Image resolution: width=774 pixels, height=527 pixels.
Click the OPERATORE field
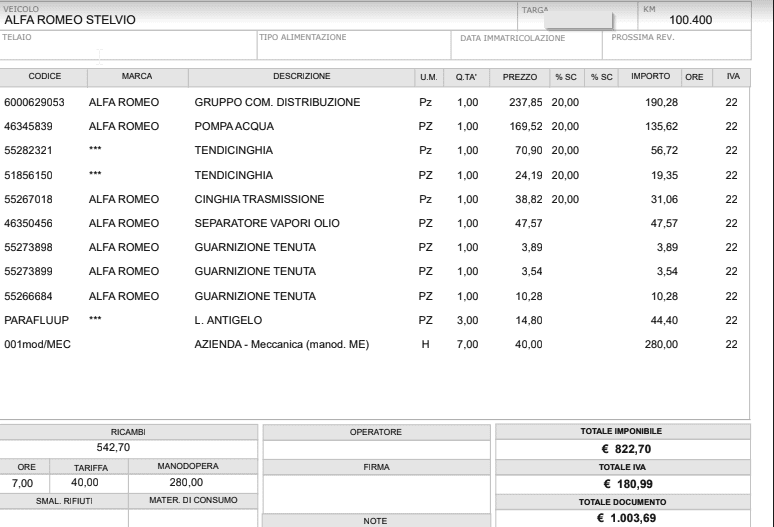click(x=375, y=449)
